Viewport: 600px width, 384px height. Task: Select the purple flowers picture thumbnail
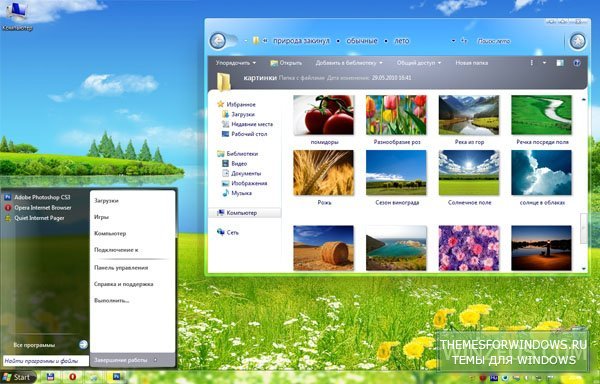(469, 248)
